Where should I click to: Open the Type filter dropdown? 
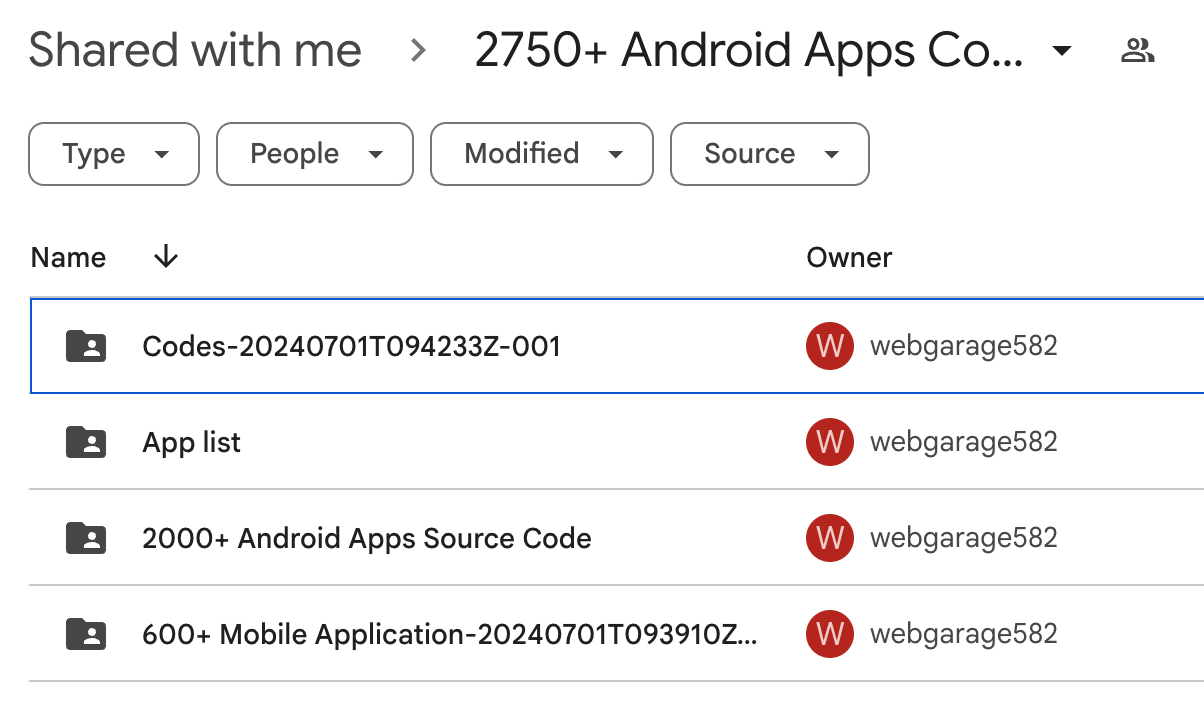pos(114,154)
